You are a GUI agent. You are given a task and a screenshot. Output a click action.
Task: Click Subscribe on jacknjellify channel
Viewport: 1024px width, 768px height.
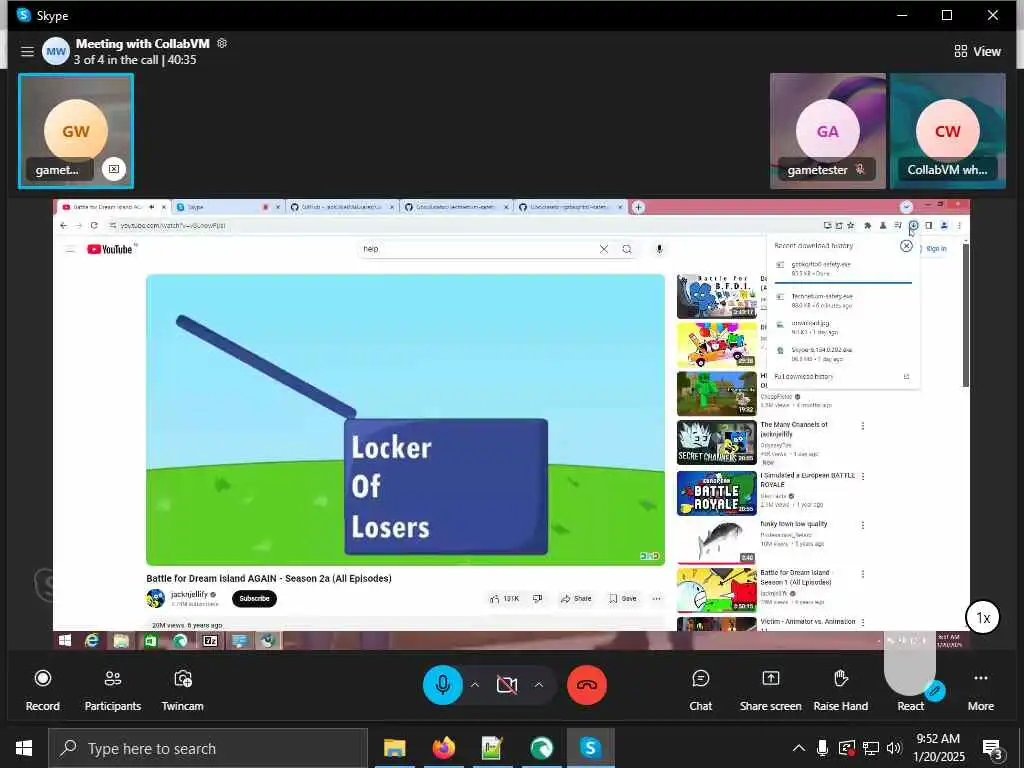coord(254,598)
